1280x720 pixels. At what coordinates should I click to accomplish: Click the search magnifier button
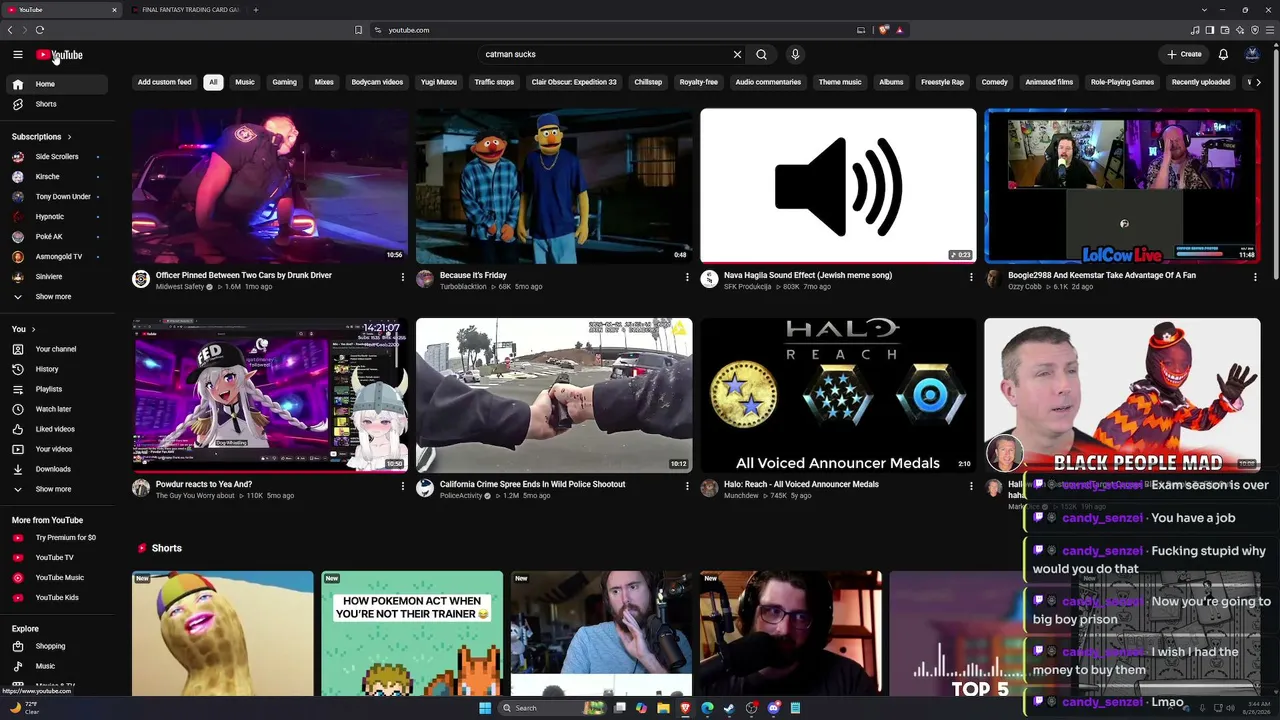click(761, 55)
